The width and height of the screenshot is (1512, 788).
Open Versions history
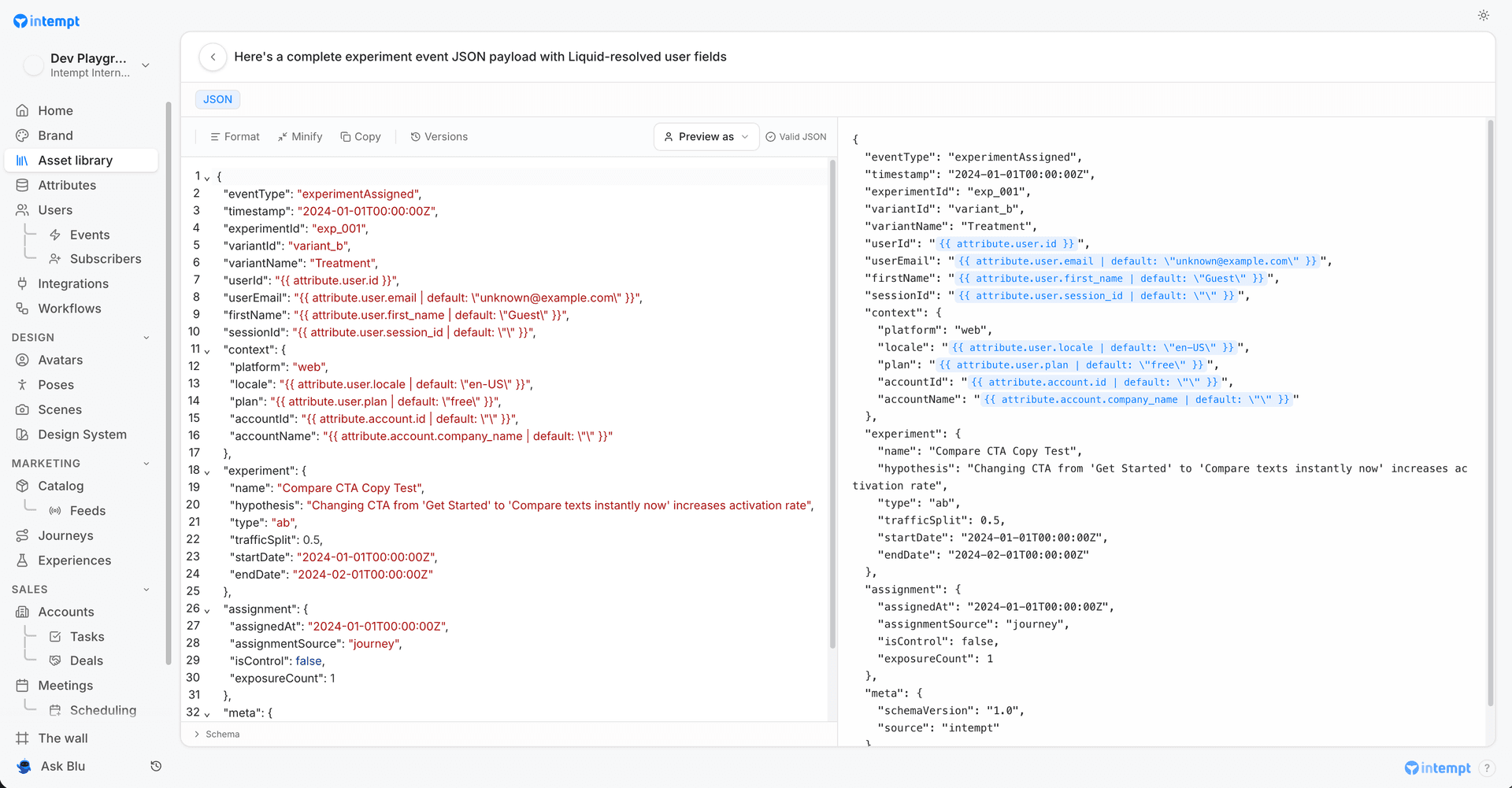tap(439, 137)
